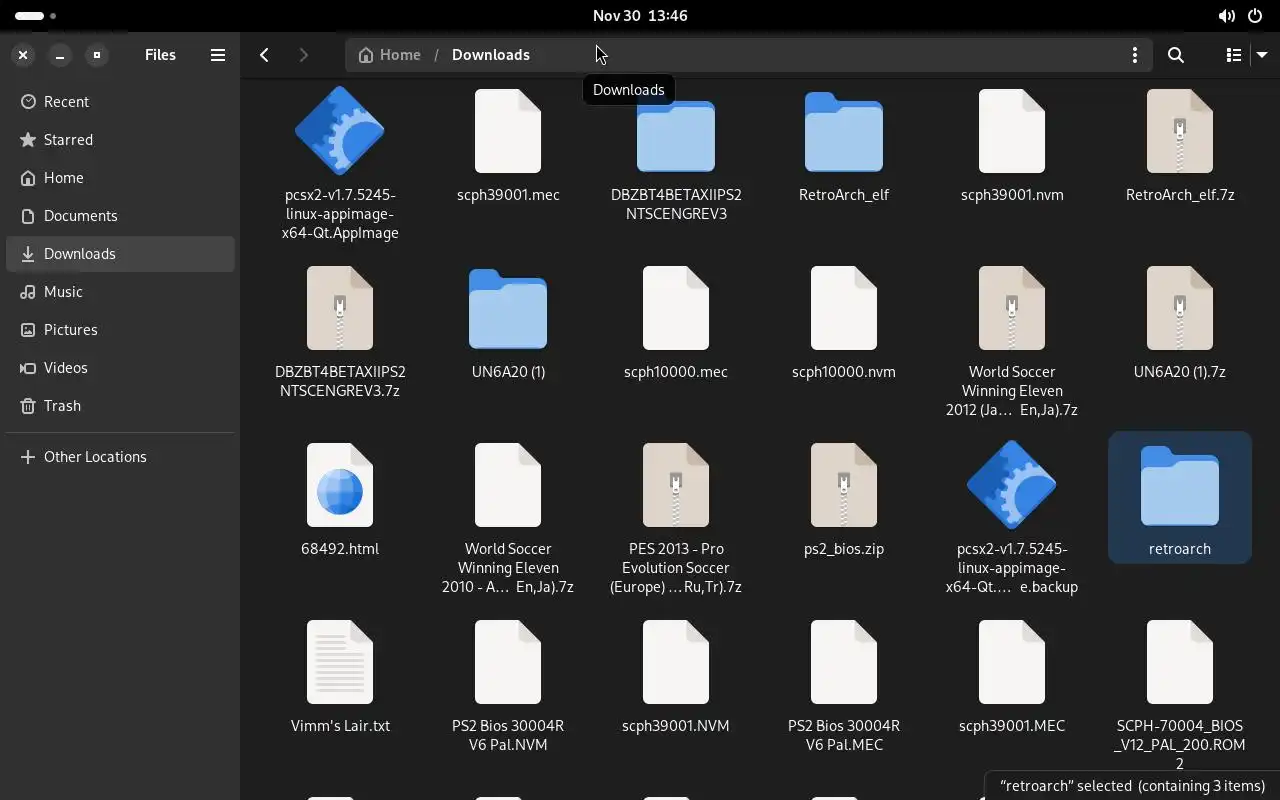Viewport: 1280px width, 800px height.
Task: Select World Soccer Winning Eleven 2010 archive
Action: click(508, 485)
